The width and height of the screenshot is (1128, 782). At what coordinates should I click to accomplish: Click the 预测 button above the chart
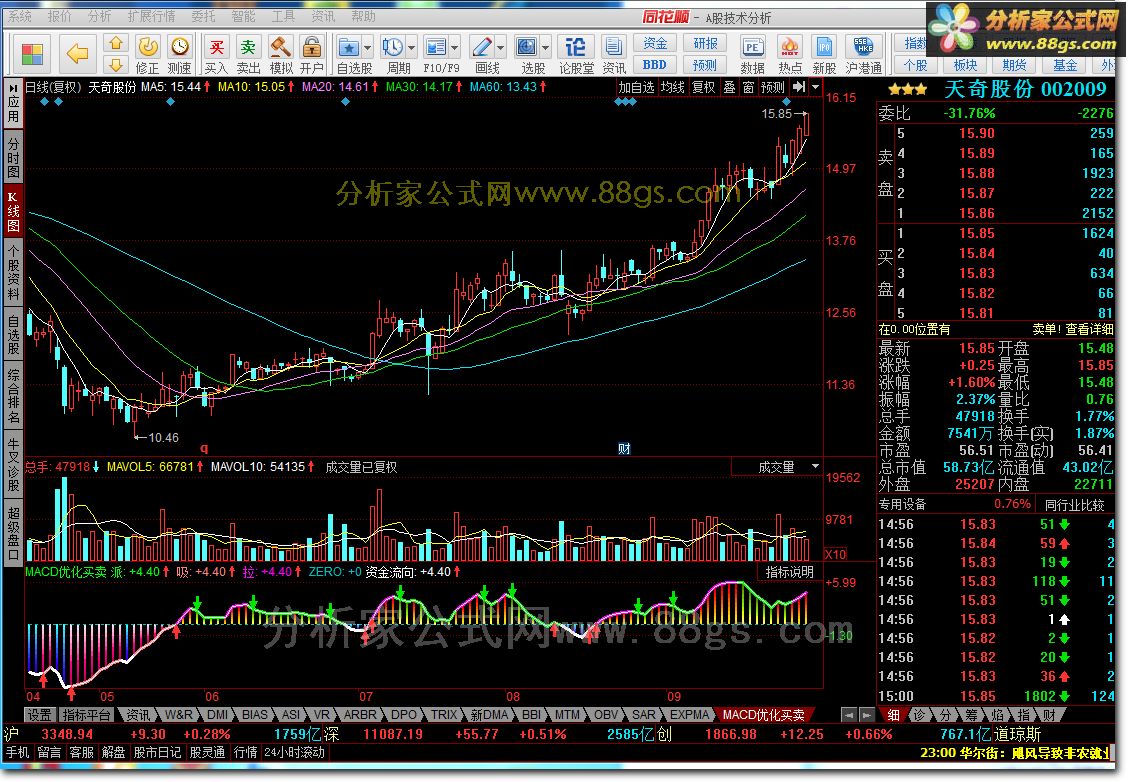pos(773,87)
